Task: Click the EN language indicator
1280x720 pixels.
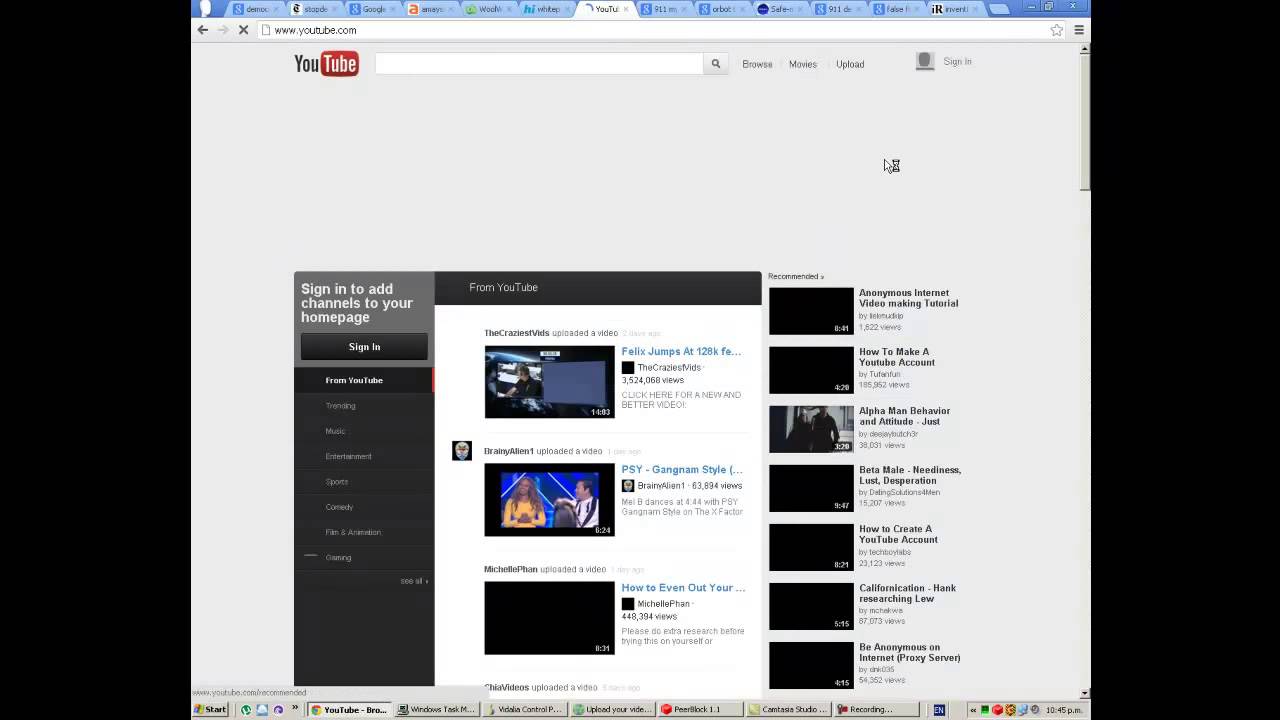Action: [x=938, y=710]
